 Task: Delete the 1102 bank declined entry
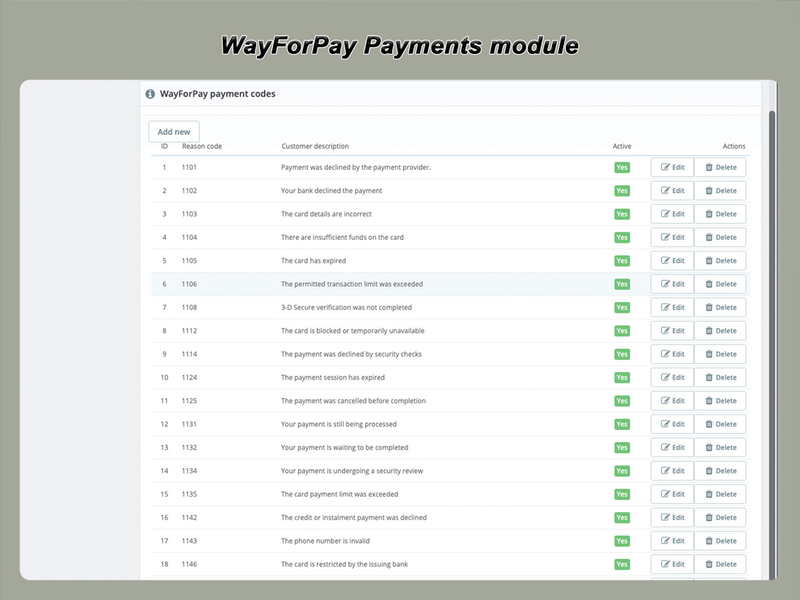720,191
